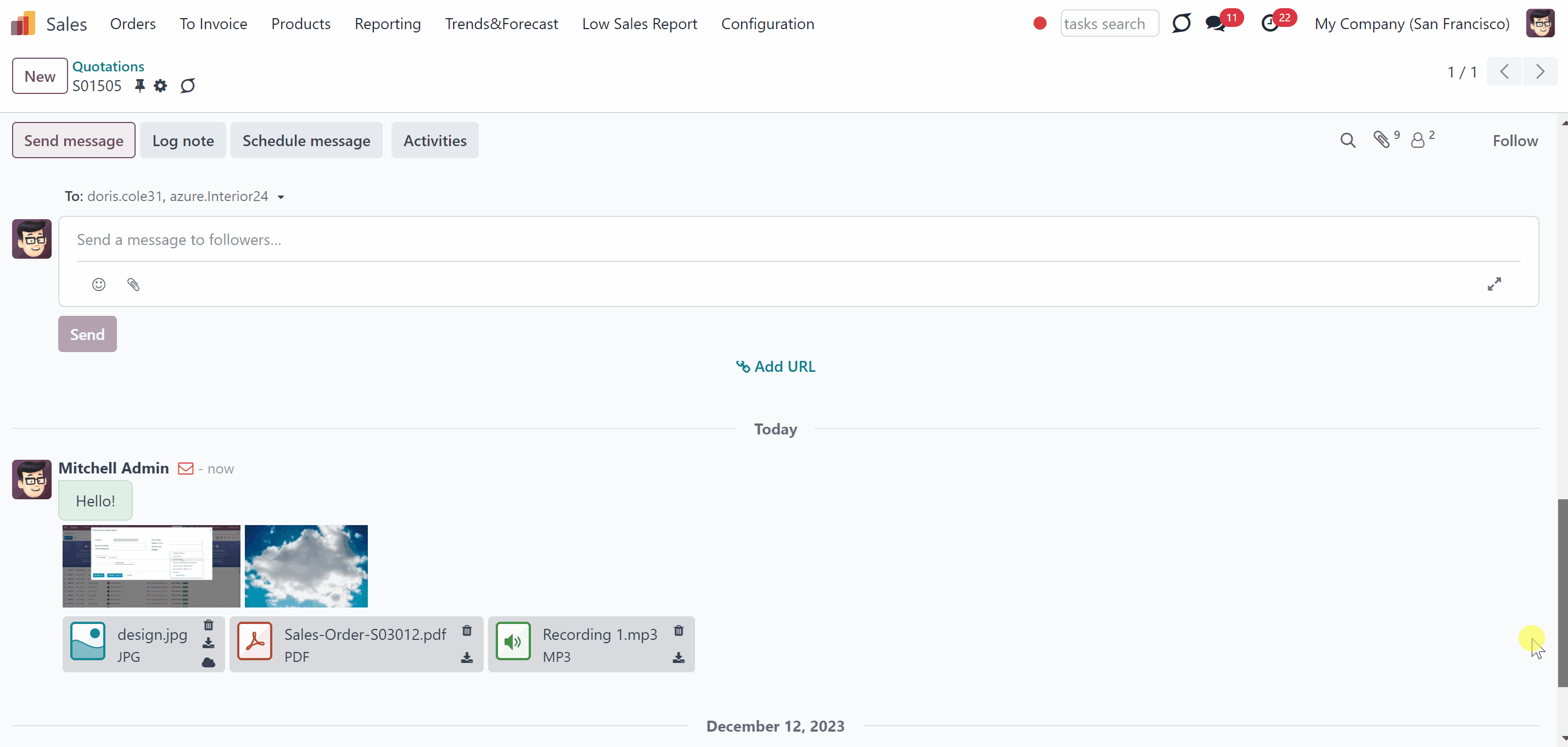This screenshot has height=747, width=1568.
Task: Open Schedule message
Action: click(x=306, y=140)
